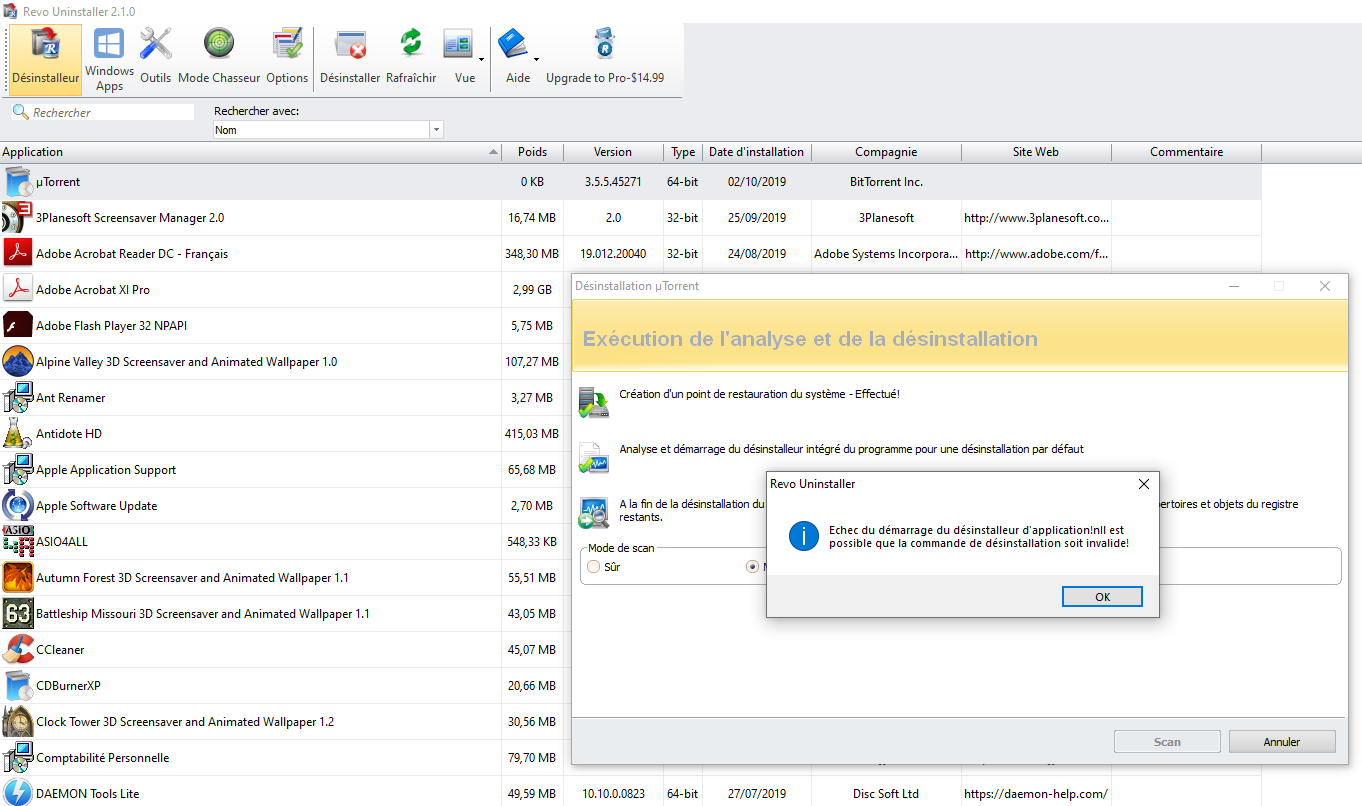Sort by the Poids column header
This screenshot has width=1362, height=806.
(532, 152)
